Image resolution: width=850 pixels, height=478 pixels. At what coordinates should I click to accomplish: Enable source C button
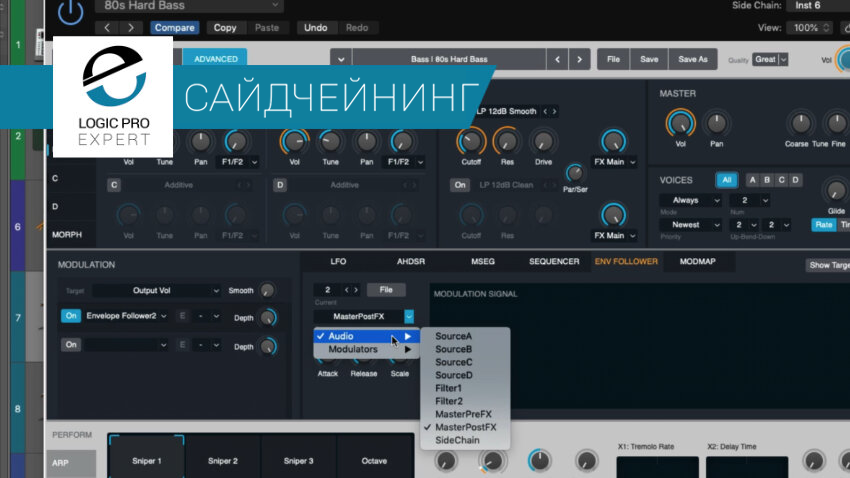tap(114, 185)
